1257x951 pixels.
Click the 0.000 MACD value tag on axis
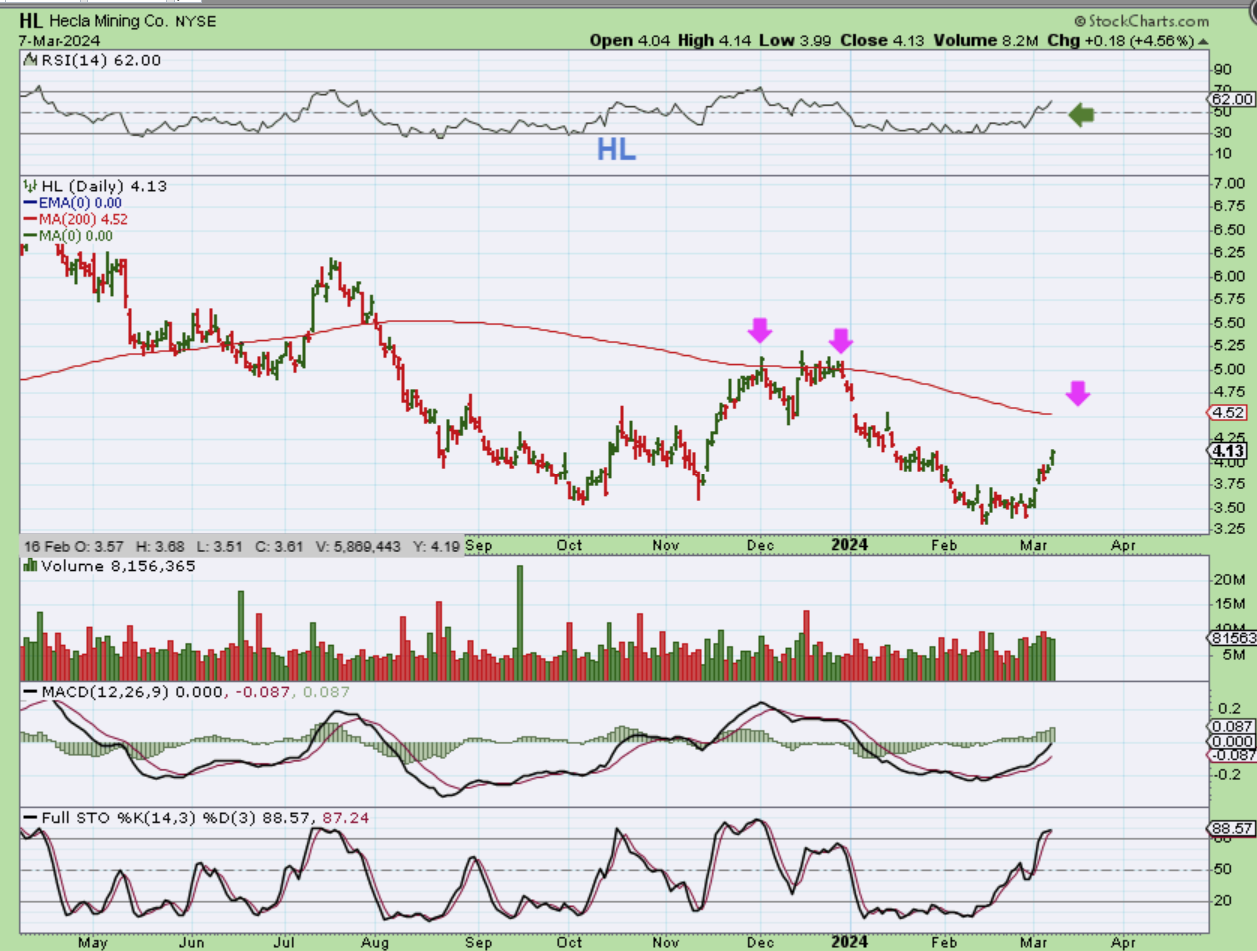(x=1232, y=741)
